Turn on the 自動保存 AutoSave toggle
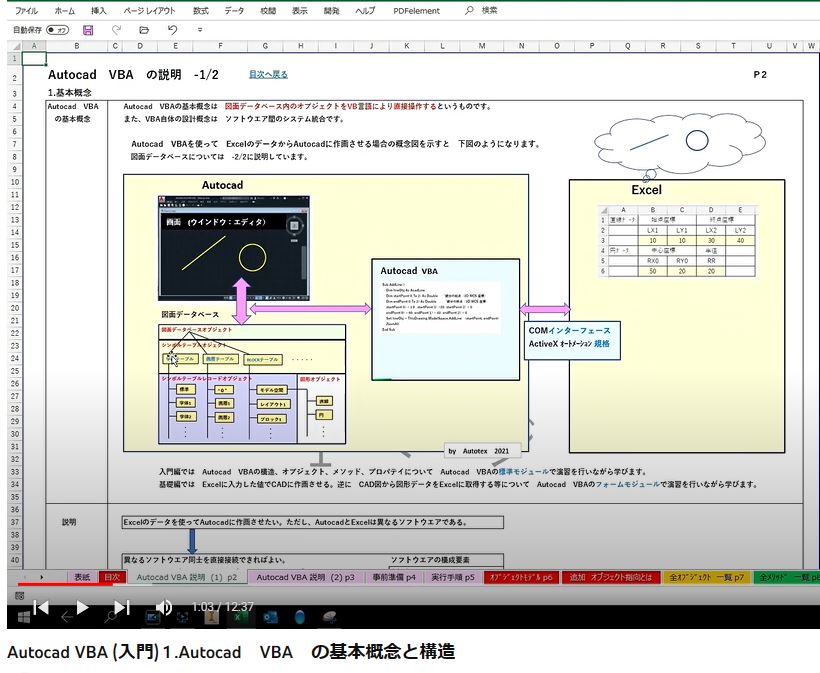This screenshot has width=820, height=673. pos(58,31)
